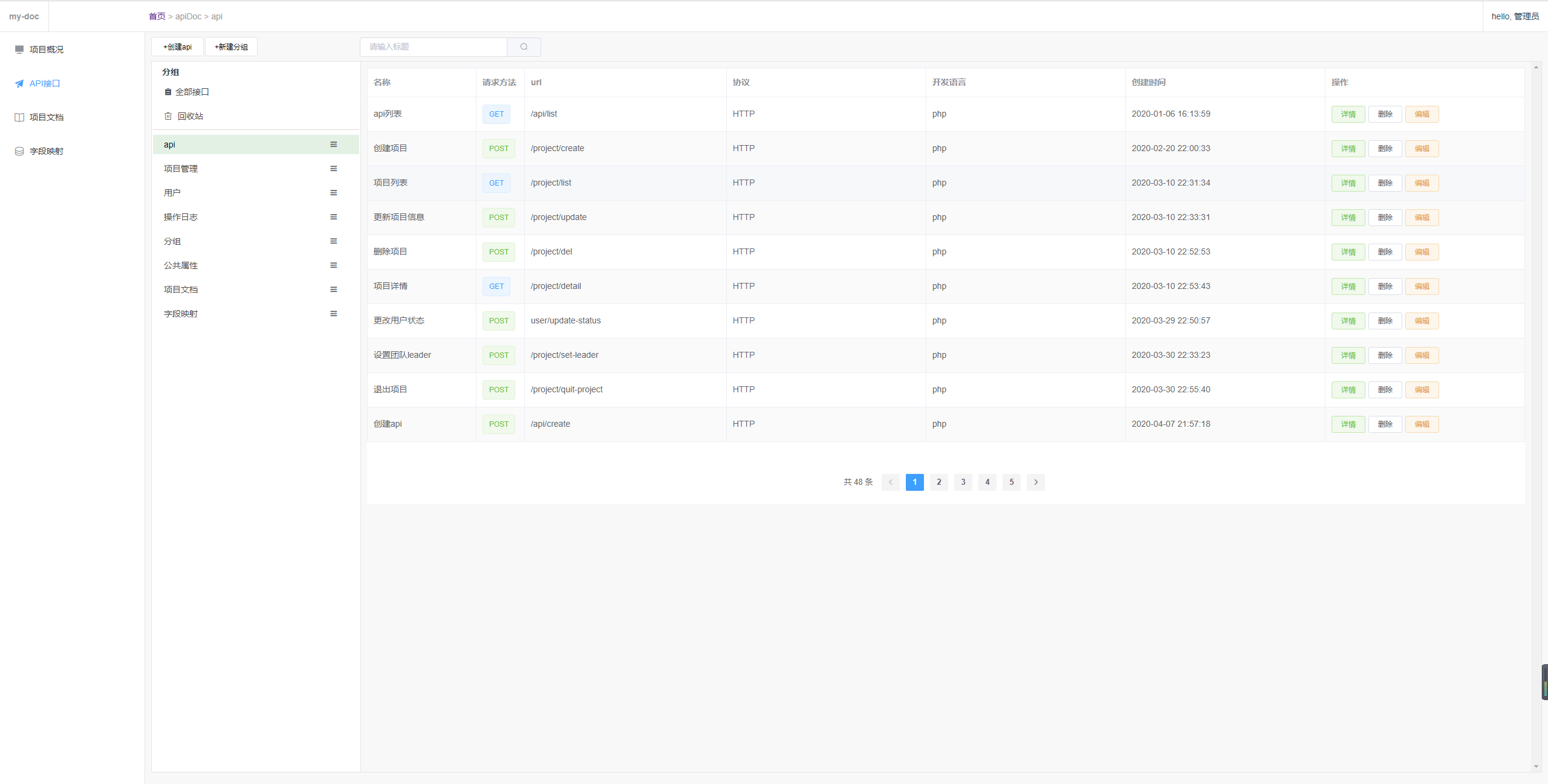Click the 项目文档 book icon
The height and width of the screenshot is (784, 1548).
19,117
